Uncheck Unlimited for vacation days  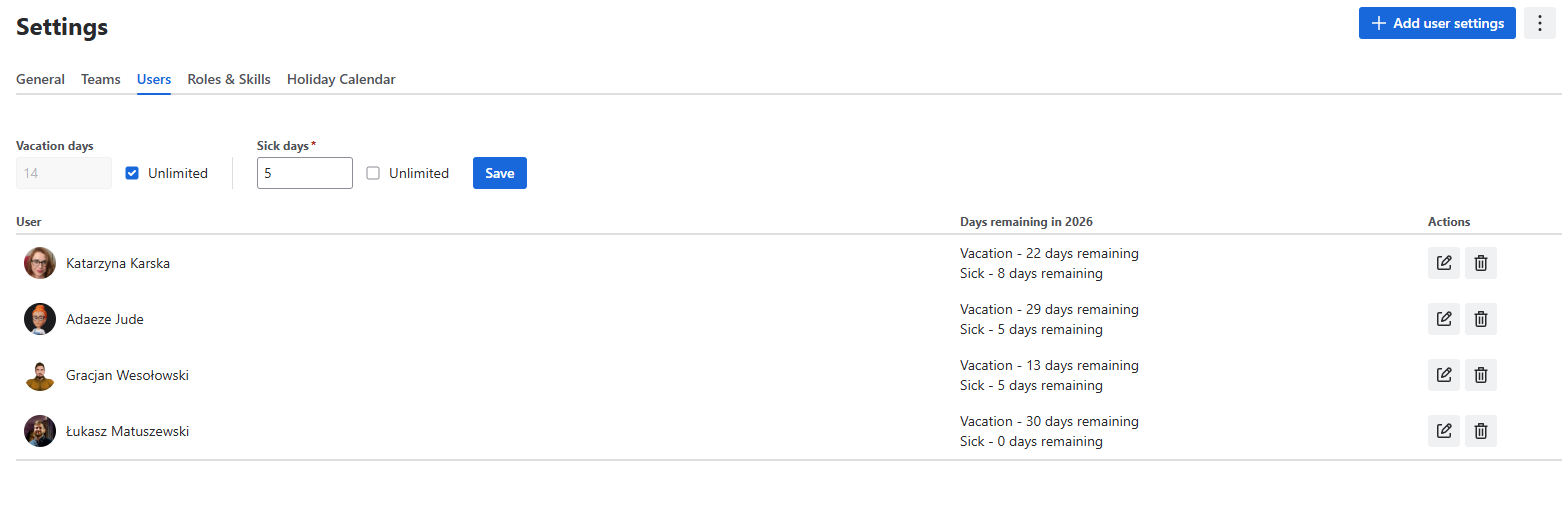(132, 173)
